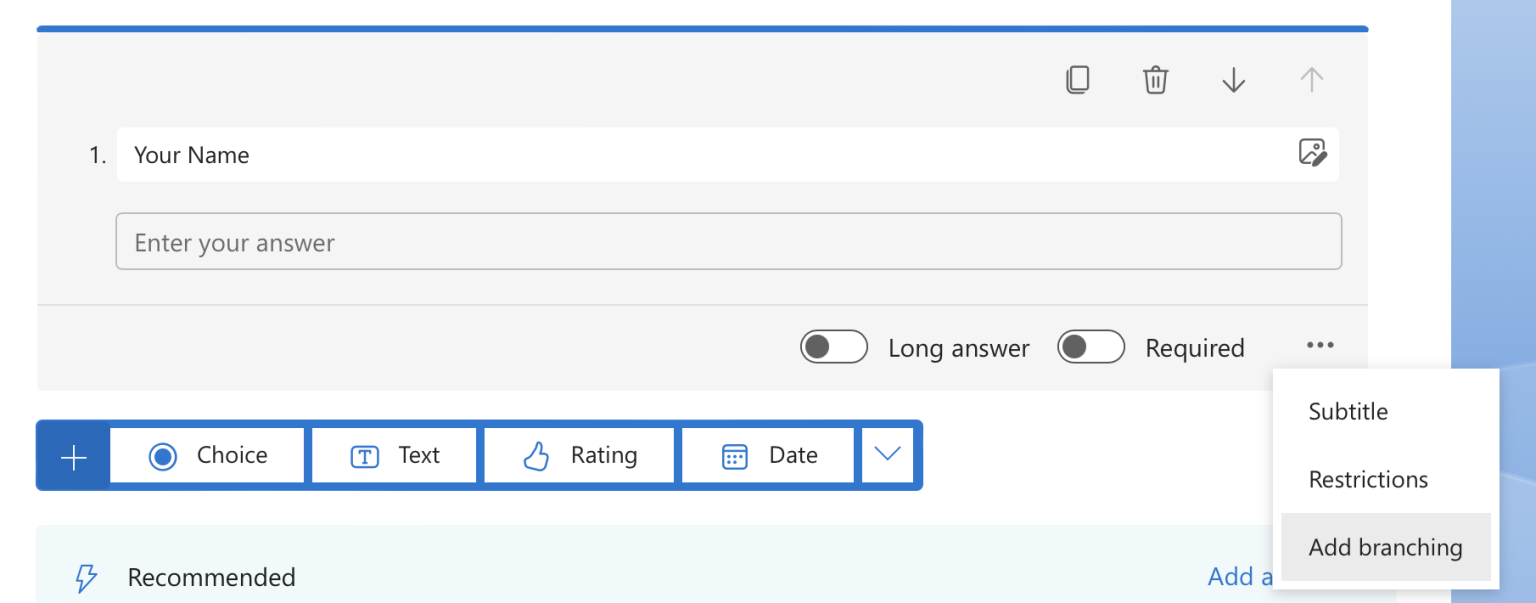1536x603 pixels.
Task: Click the Enter your answer field
Action: [x=728, y=241]
